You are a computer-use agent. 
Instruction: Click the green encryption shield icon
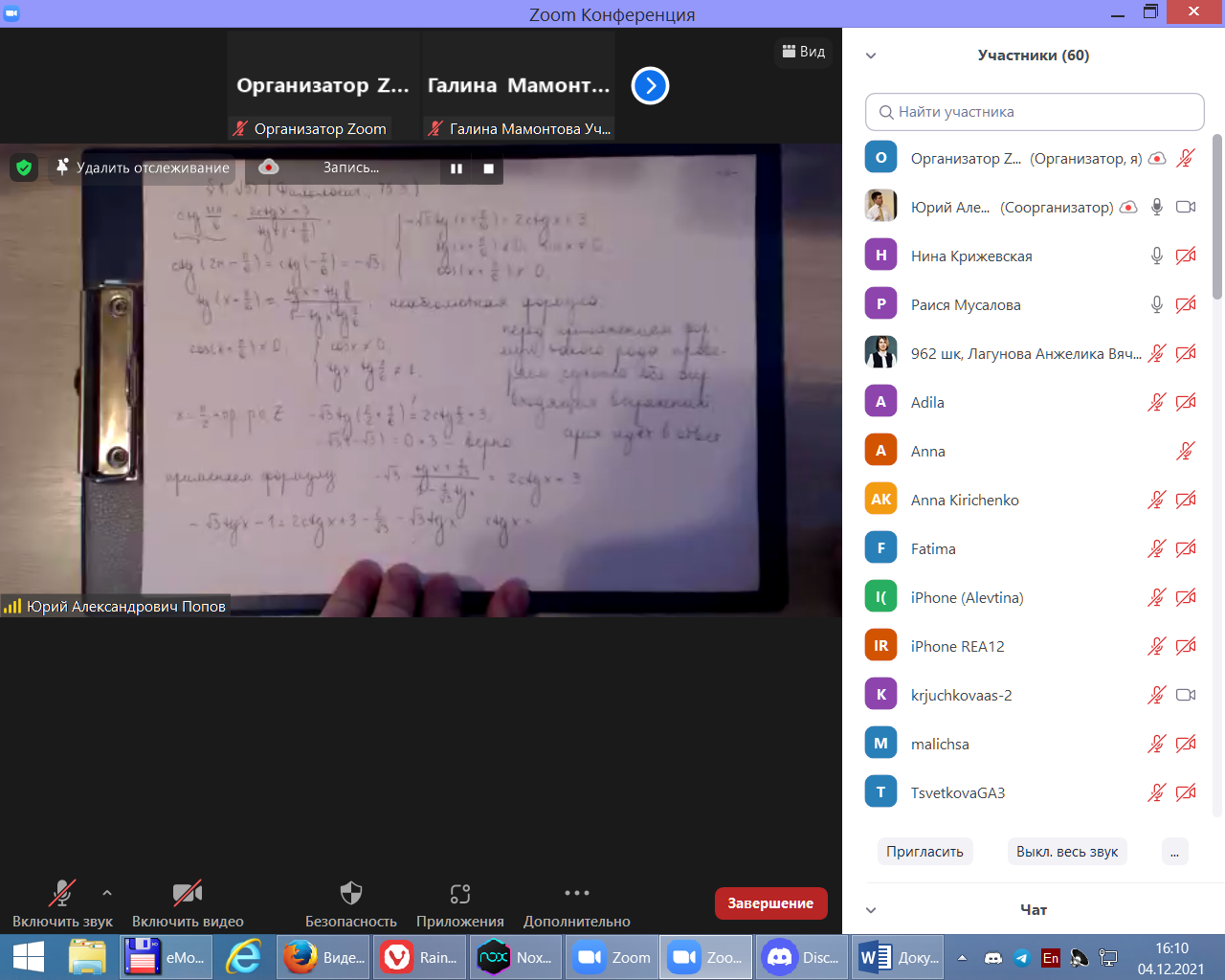[24, 167]
